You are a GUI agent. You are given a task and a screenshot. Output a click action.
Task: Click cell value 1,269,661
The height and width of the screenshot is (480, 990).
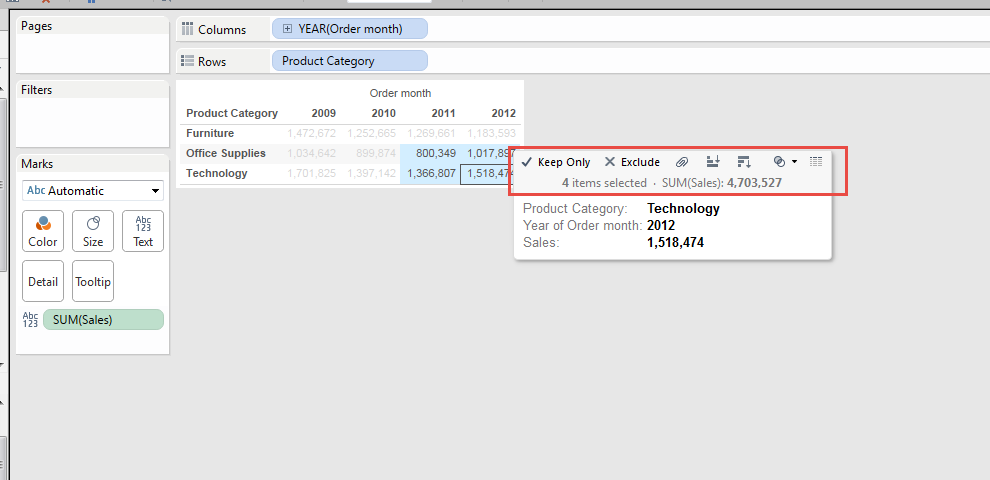431,133
